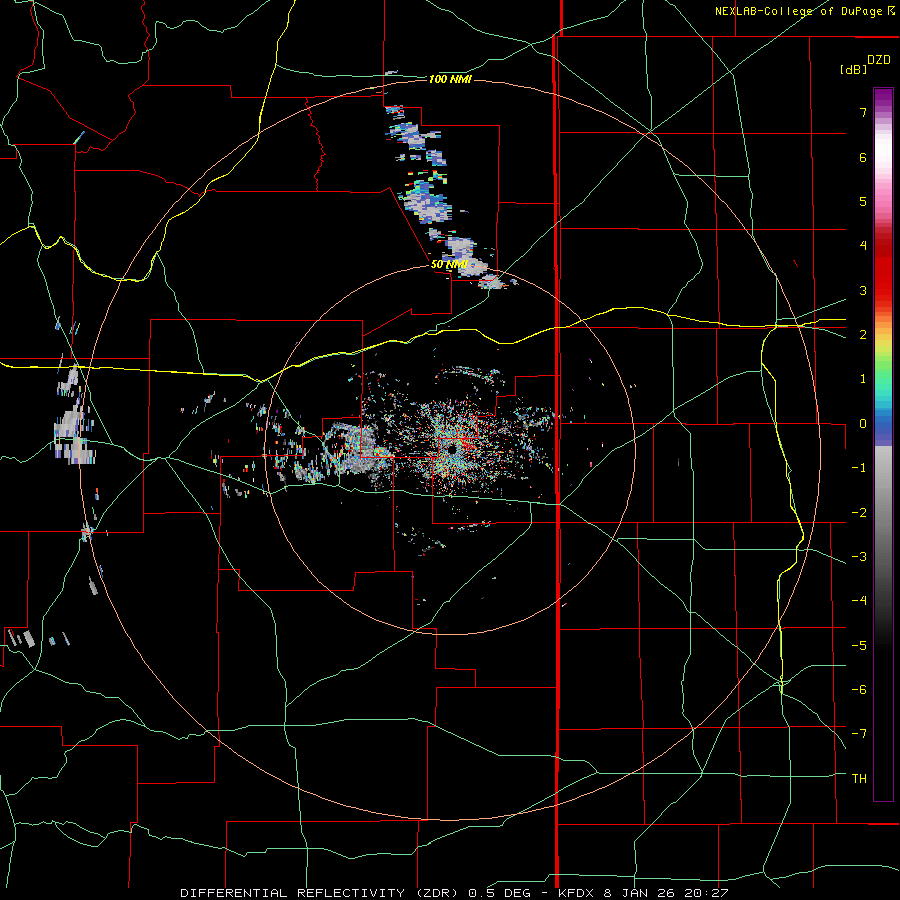Click the DZD legend title
This screenshot has height=900, width=900.
pyautogui.click(x=879, y=60)
